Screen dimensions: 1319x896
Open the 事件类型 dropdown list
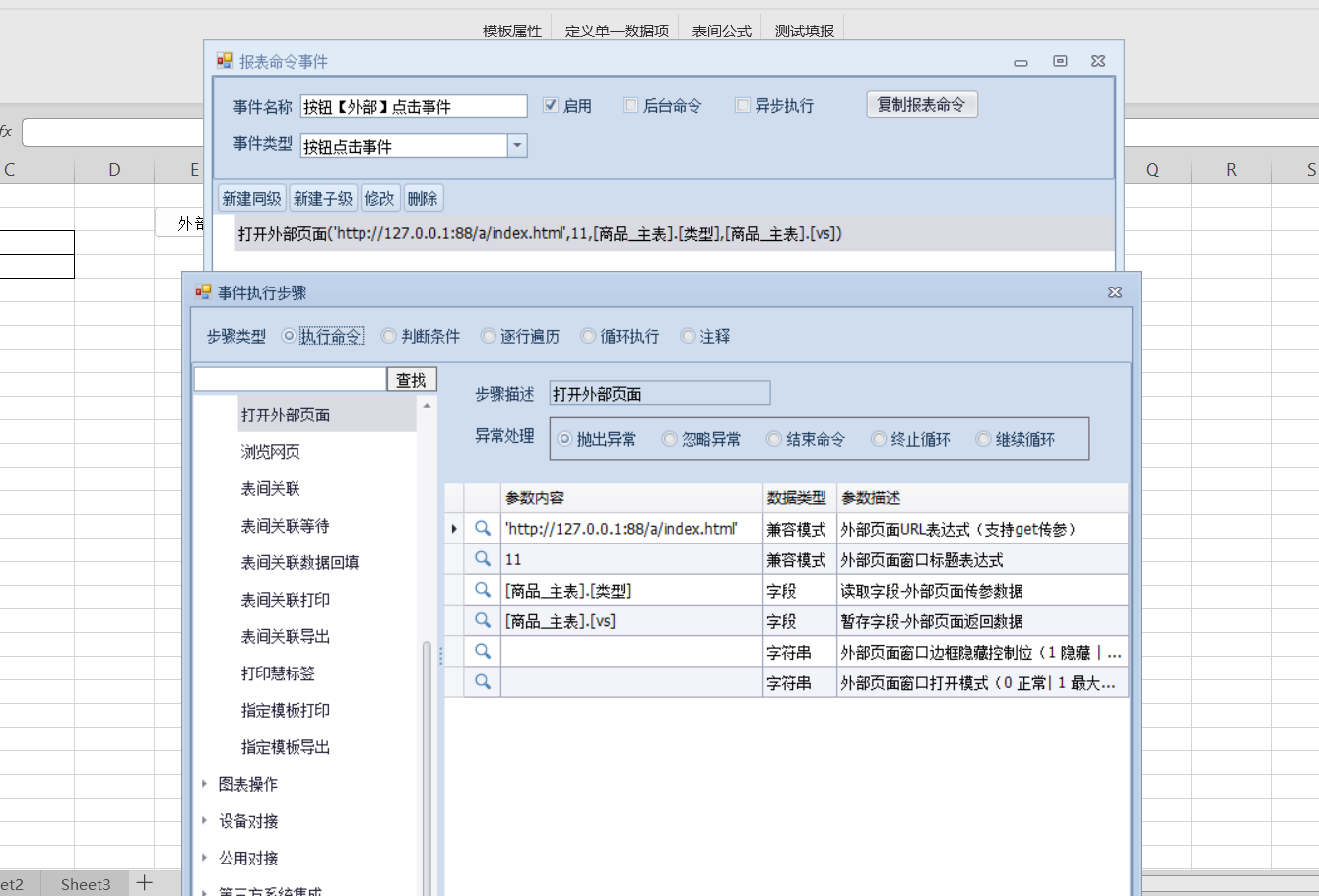pyautogui.click(x=517, y=146)
